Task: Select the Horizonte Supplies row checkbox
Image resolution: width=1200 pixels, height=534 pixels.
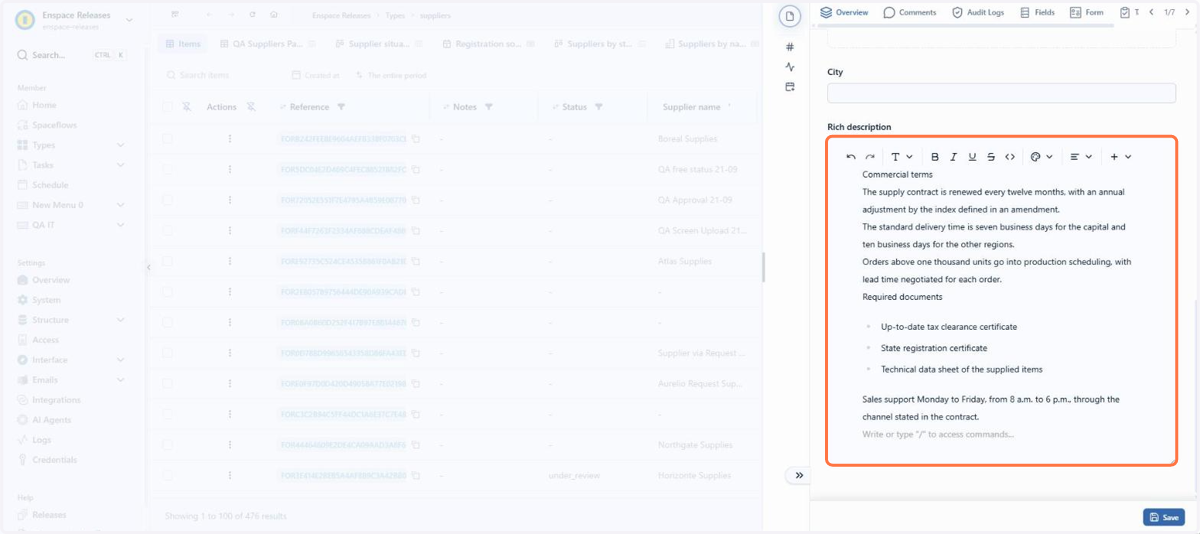Action: 167,476
